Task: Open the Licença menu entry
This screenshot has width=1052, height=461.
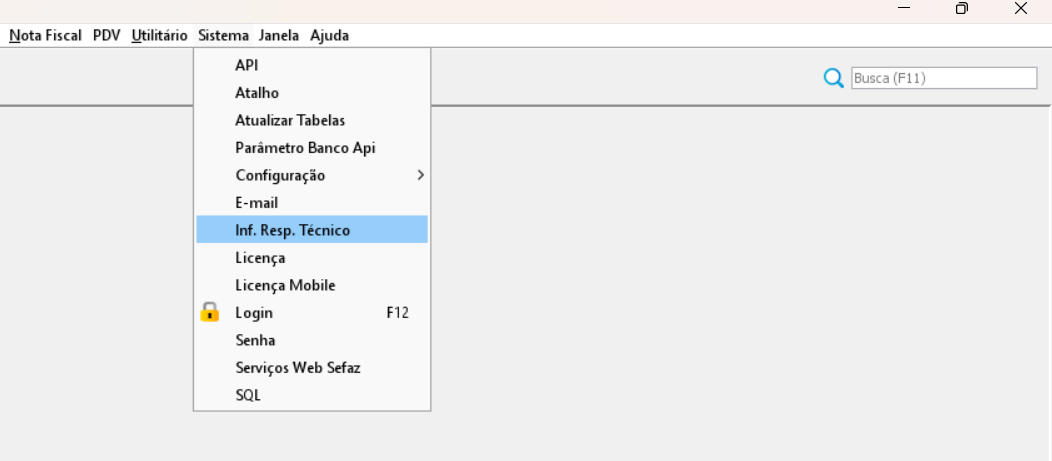Action: point(260,258)
